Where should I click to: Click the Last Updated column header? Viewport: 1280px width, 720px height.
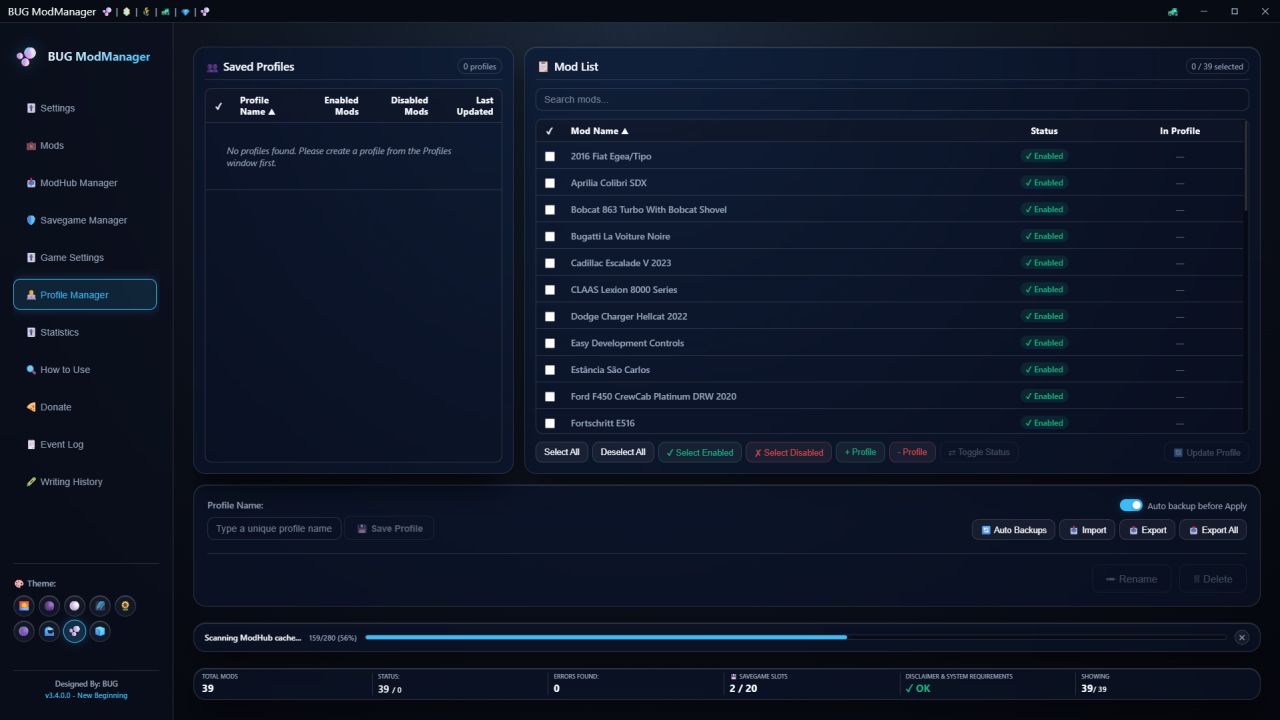[x=475, y=106]
